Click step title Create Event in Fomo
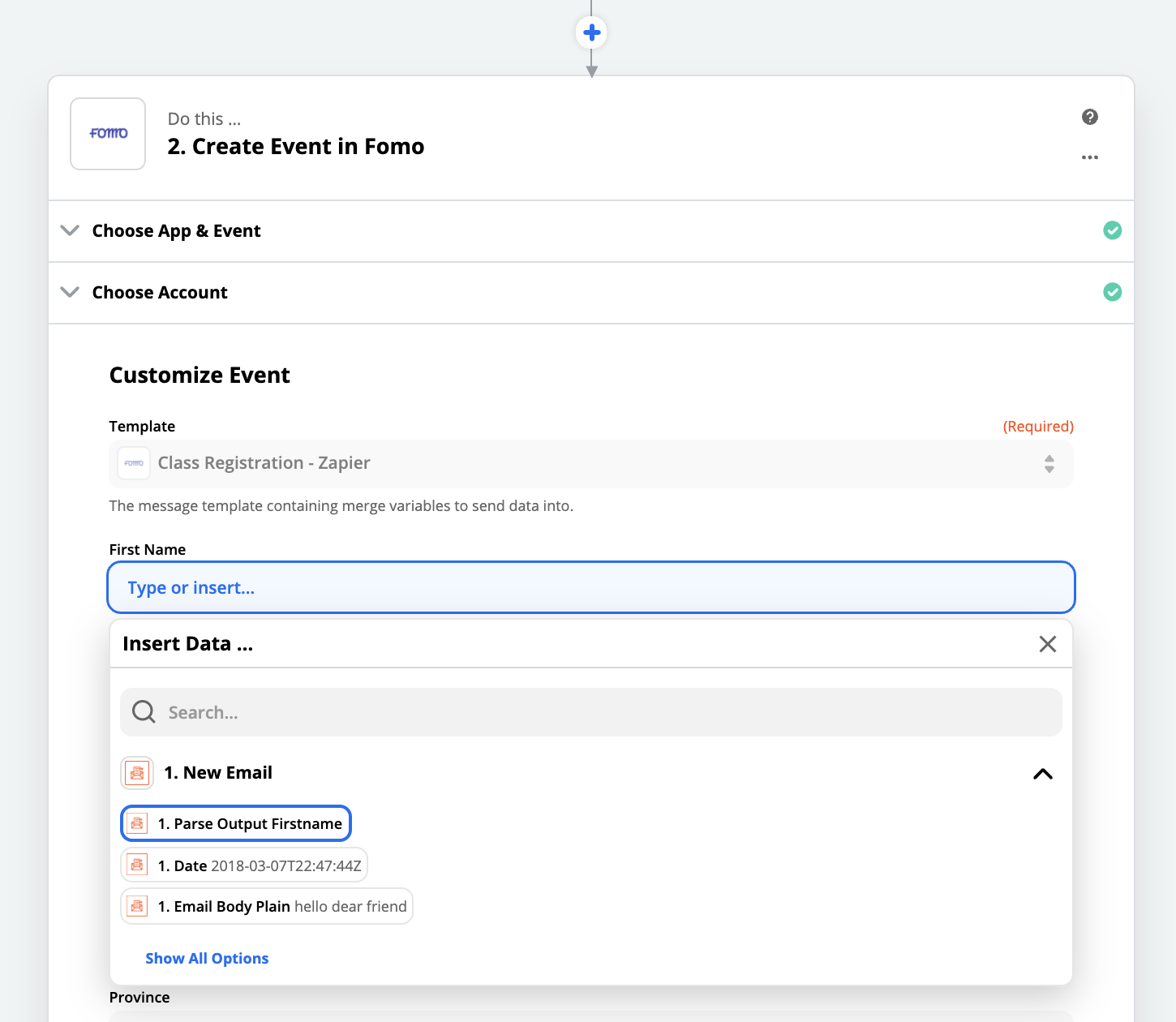Viewport: 1176px width, 1022px height. (x=296, y=146)
